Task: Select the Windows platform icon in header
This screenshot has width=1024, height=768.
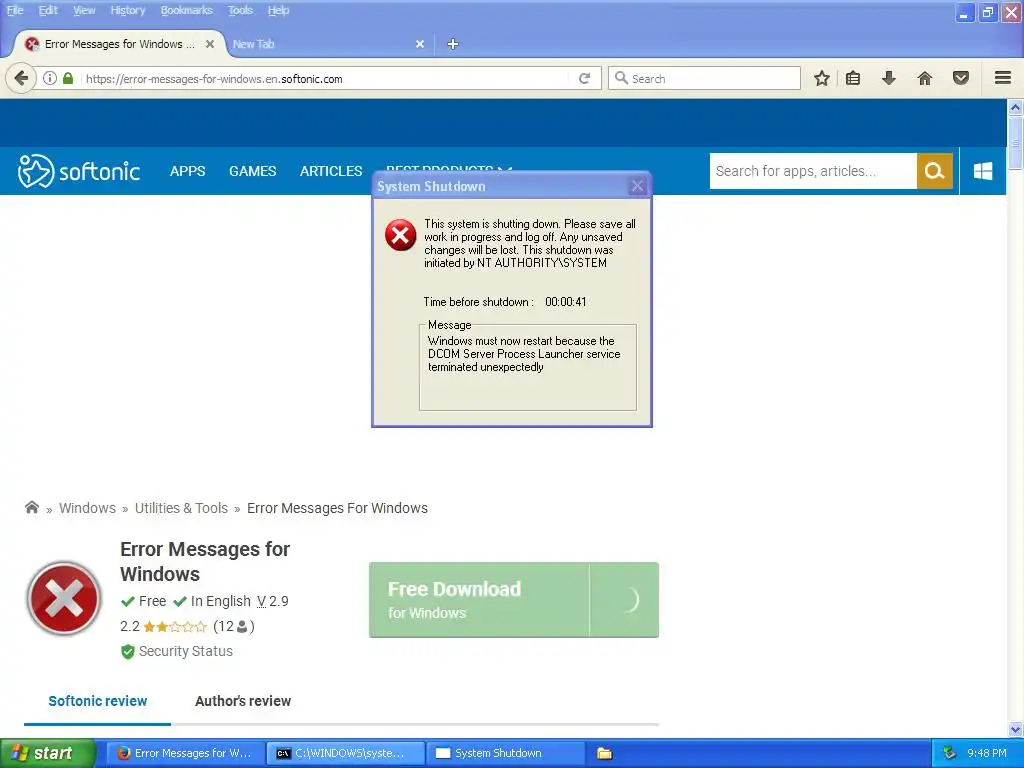Action: click(x=983, y=171)
